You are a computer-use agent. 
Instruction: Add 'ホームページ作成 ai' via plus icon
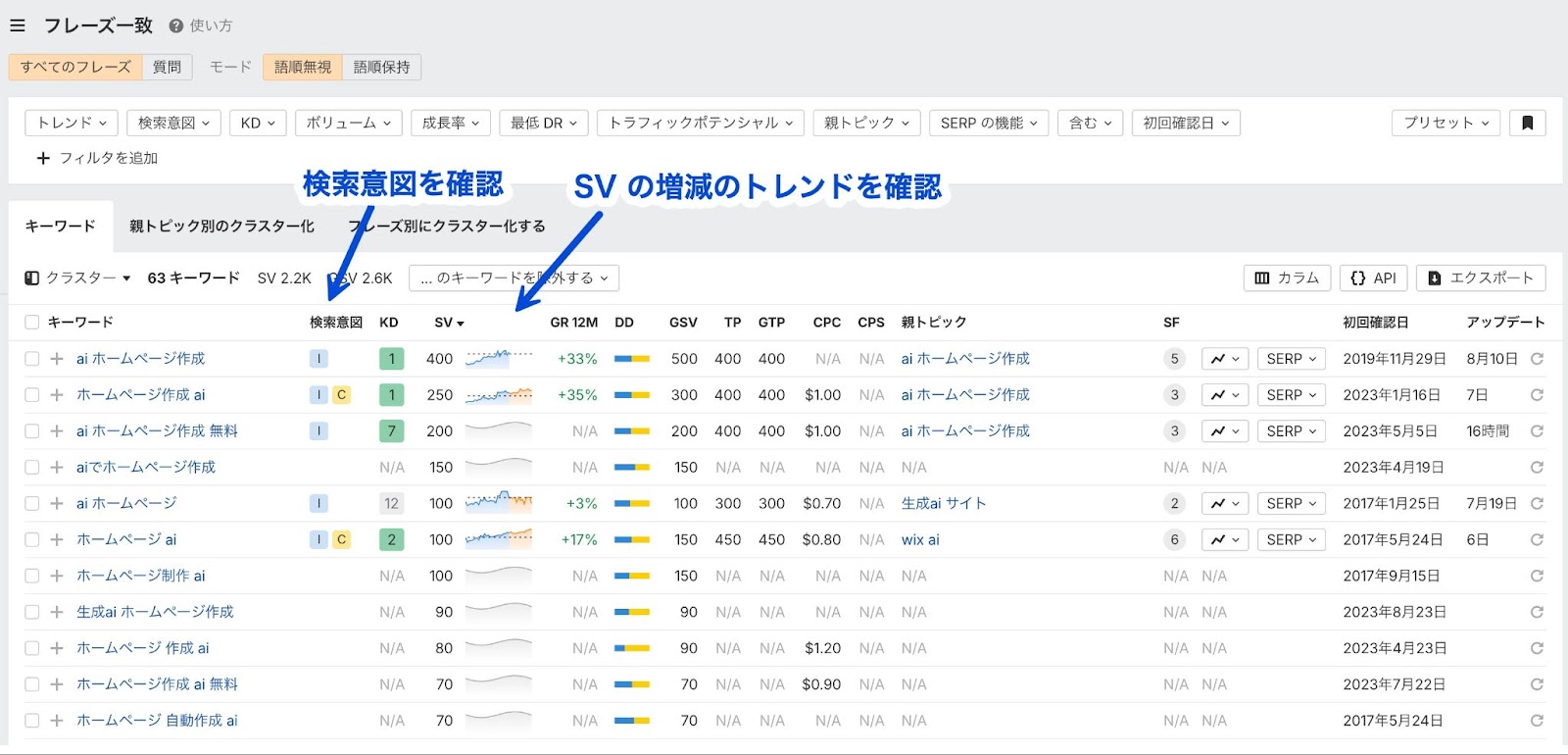[57, 395]
